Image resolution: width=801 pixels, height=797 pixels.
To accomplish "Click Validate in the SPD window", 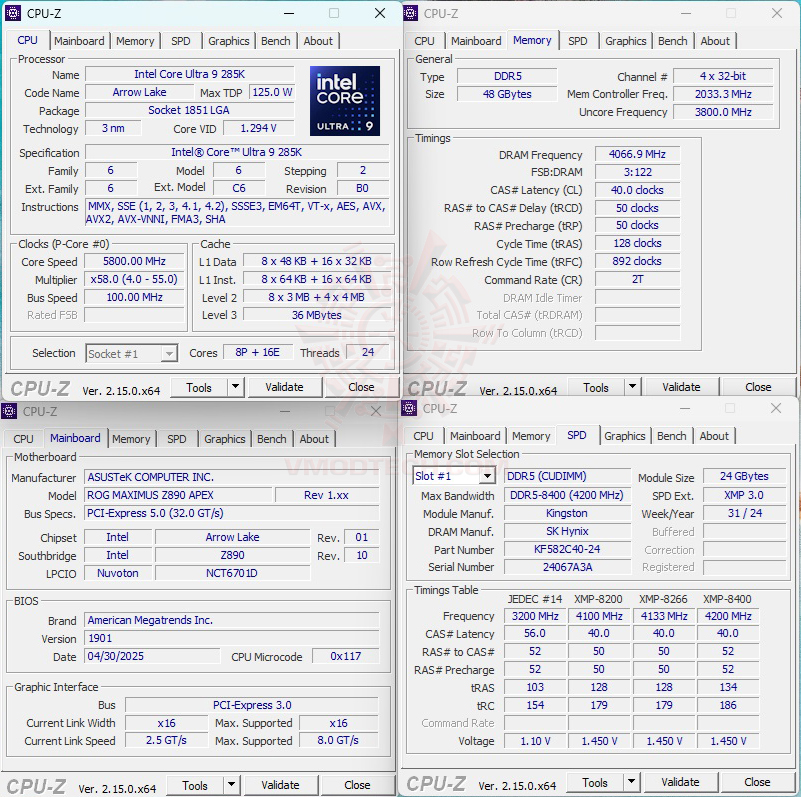I will [680, 781].
